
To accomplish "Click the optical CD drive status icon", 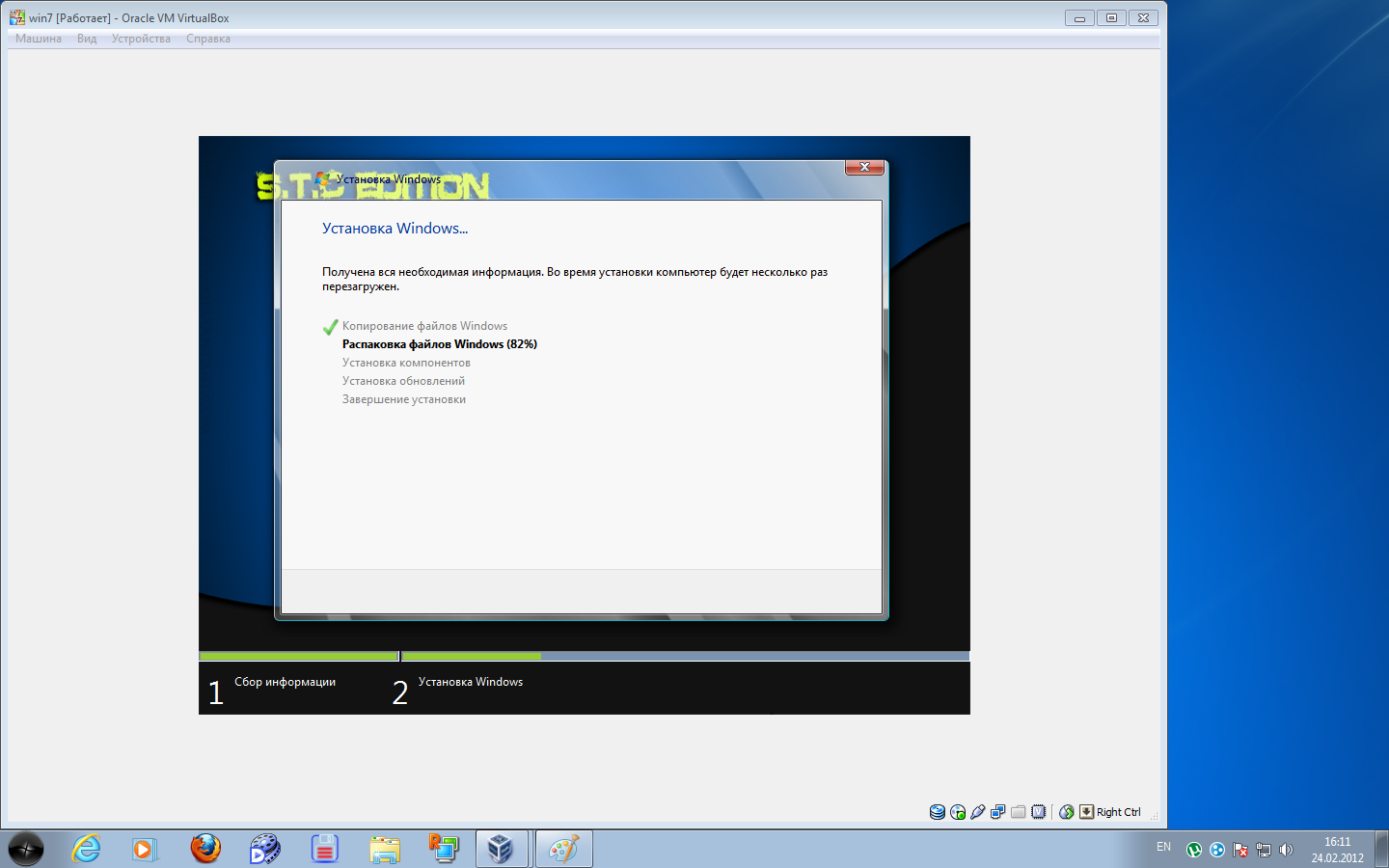I will (958, 812).
